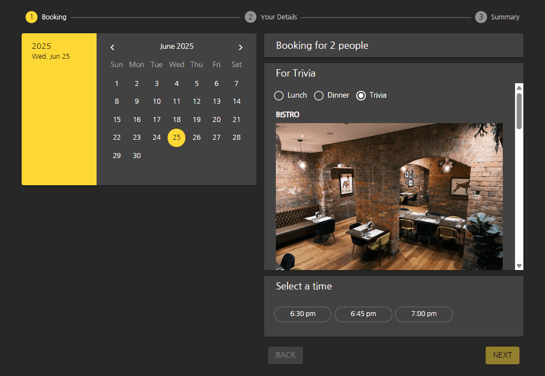This screenshot has height=376, width=545.
Task: Click the 2025 year in yellow panel
Action: tap(42, 46)
